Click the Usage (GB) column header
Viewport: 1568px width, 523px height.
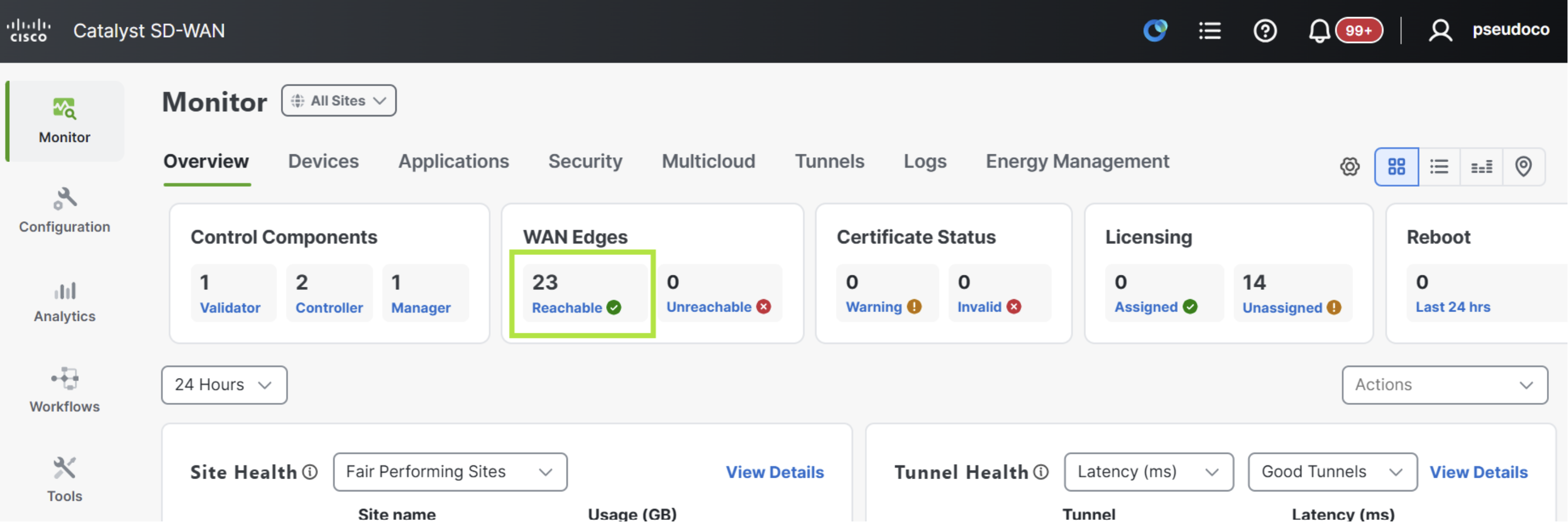tap(632, 514)
